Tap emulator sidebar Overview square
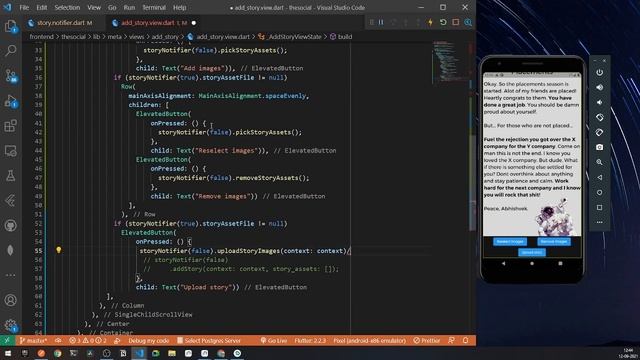Image resolution: width=640 pixels, height=360 pixels. (599, 207)
